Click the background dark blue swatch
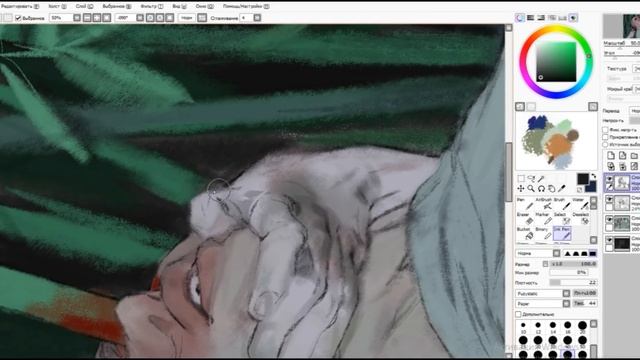 coord(591,187)
